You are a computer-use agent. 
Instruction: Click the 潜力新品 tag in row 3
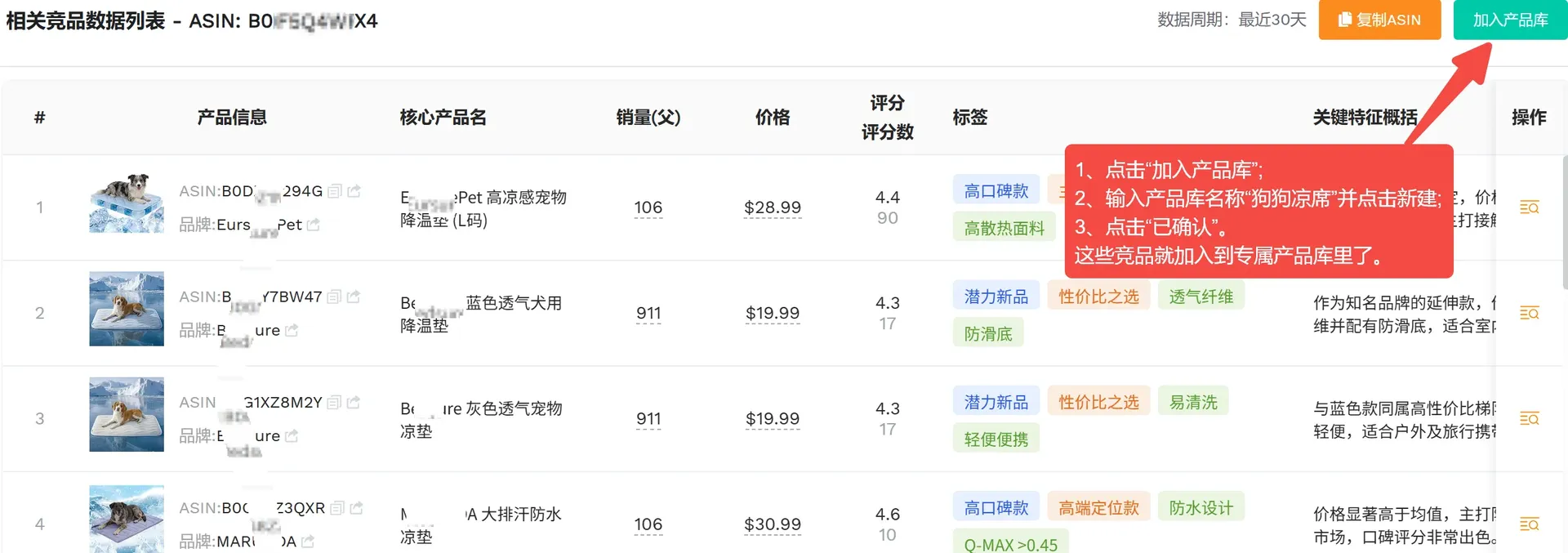[996, 402]
